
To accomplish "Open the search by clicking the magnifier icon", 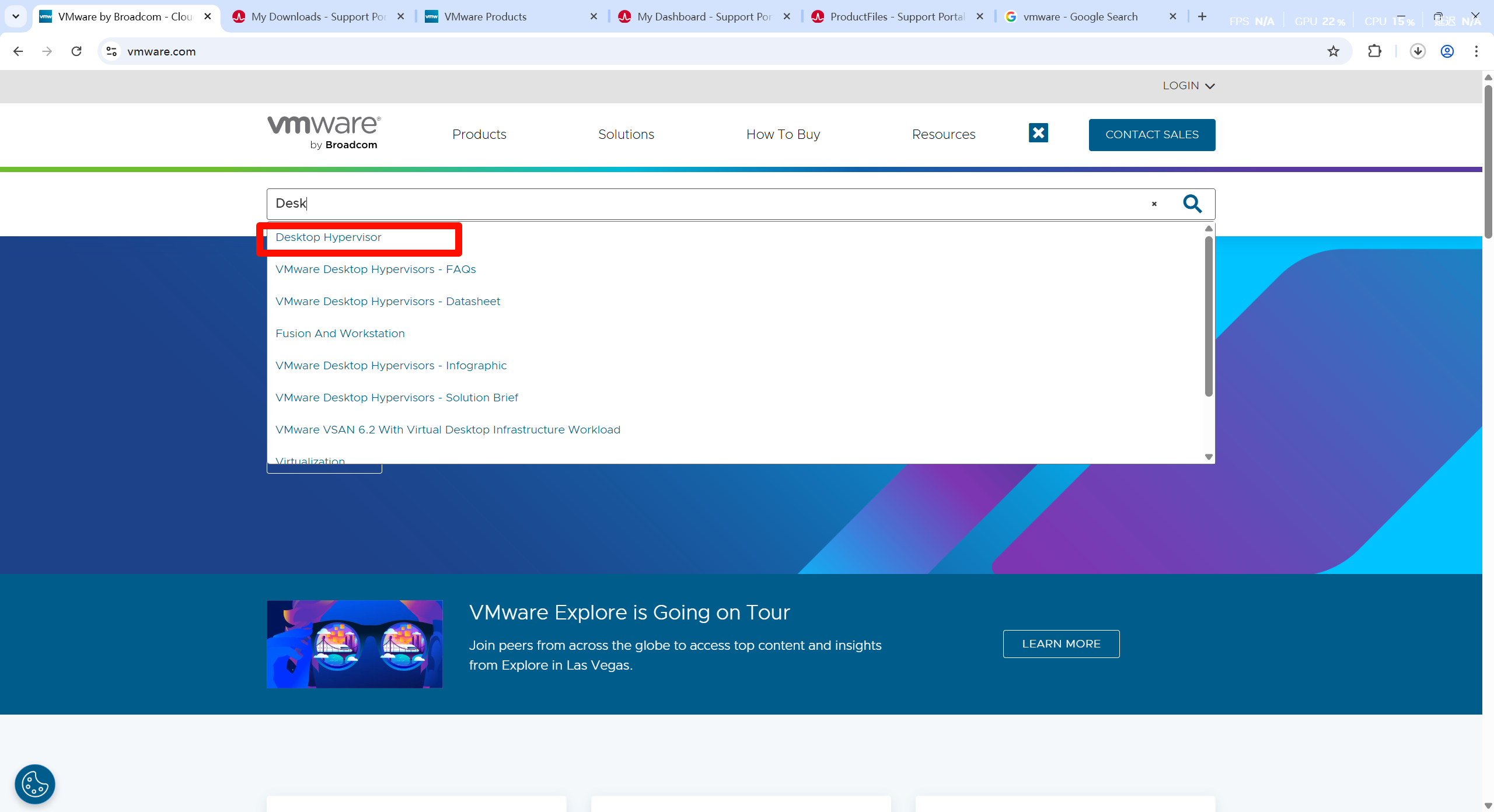I will pos(1192,204).
